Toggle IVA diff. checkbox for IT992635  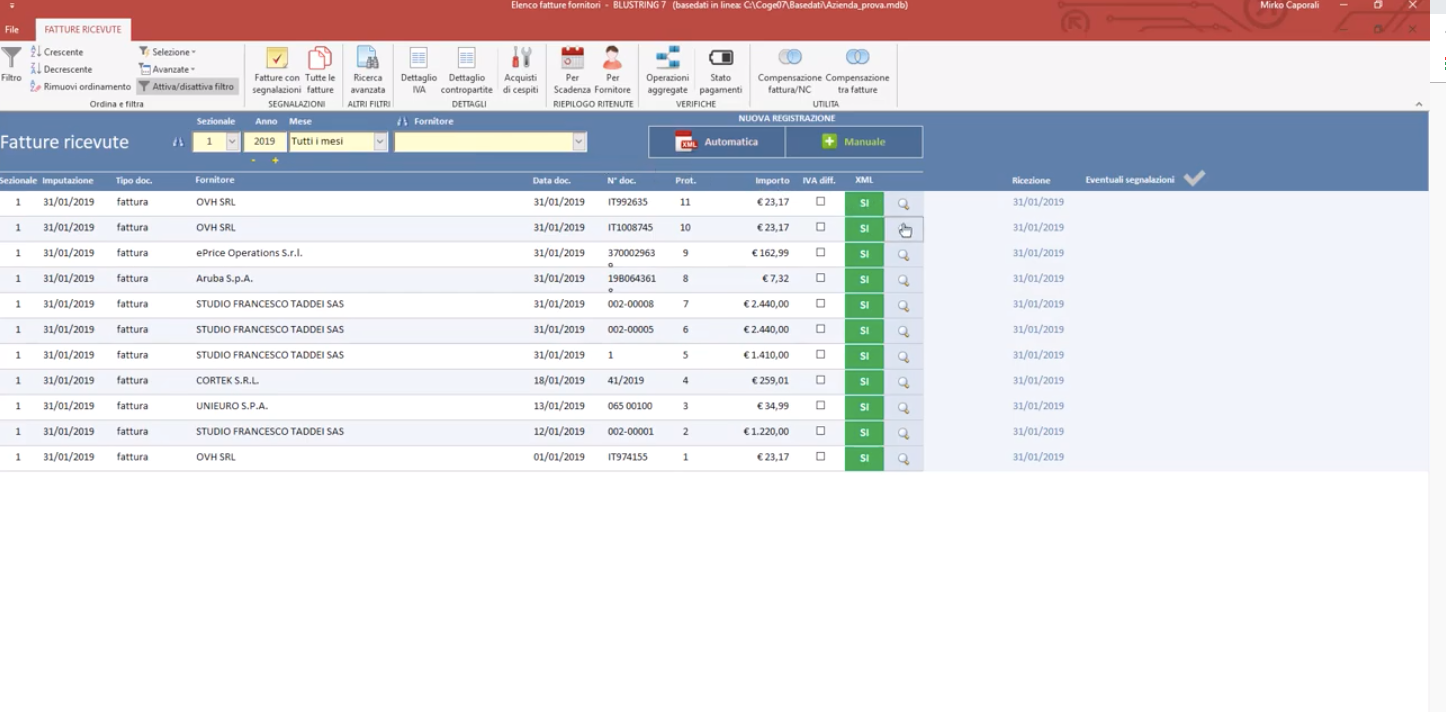pyautogui.click(x=821, y=201)
